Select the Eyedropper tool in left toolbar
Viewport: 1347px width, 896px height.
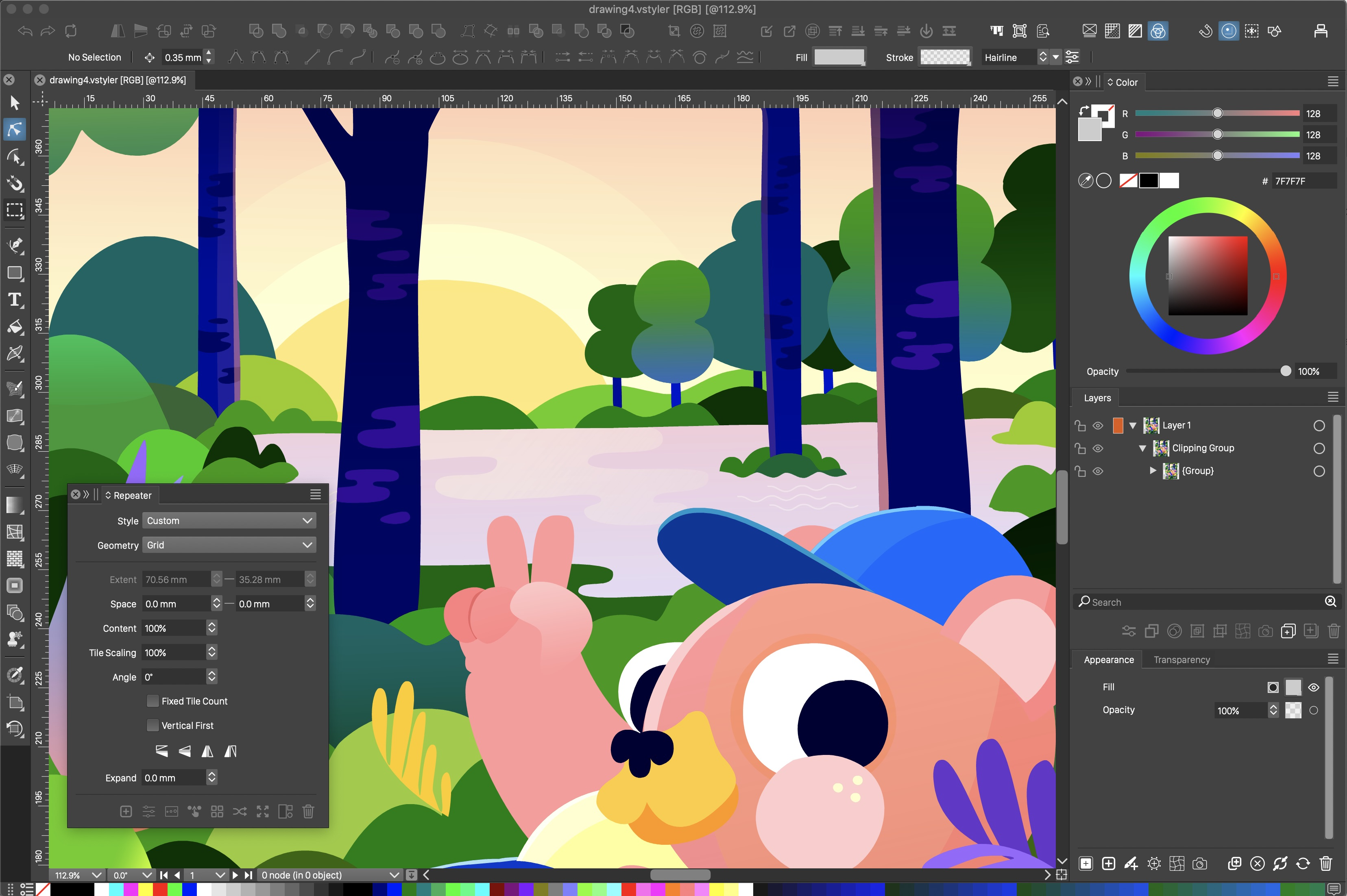pyautogui.click(x=15, y=675)
